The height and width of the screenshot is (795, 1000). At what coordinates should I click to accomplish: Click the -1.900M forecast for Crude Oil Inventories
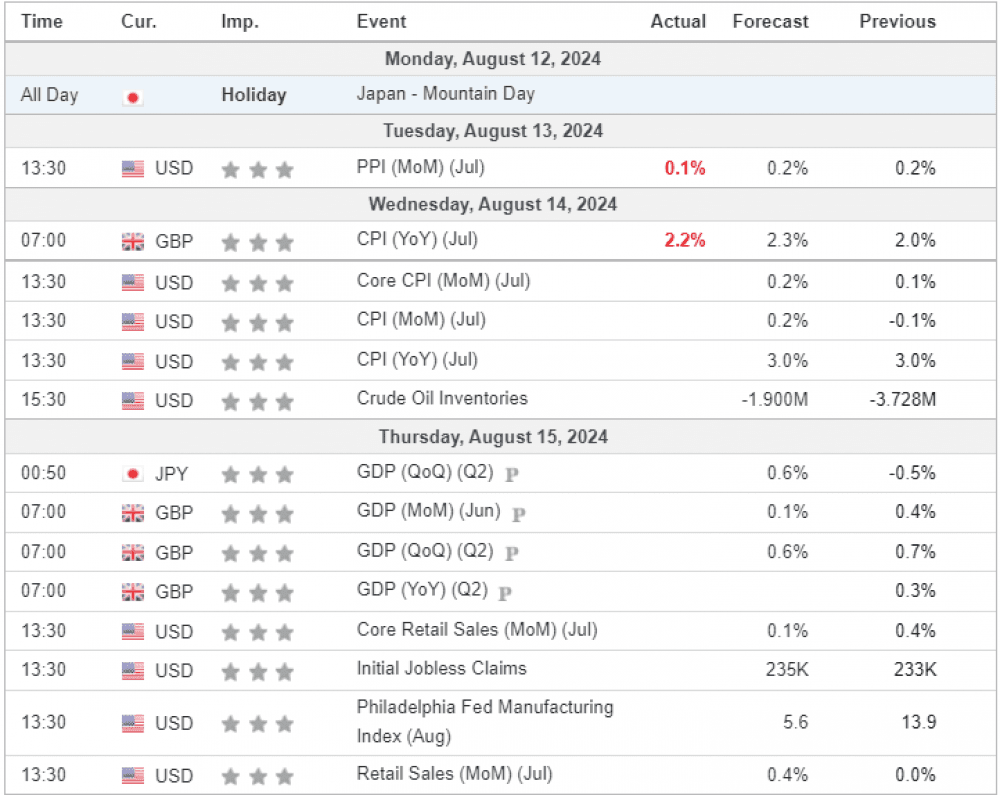tap(774, 400)
